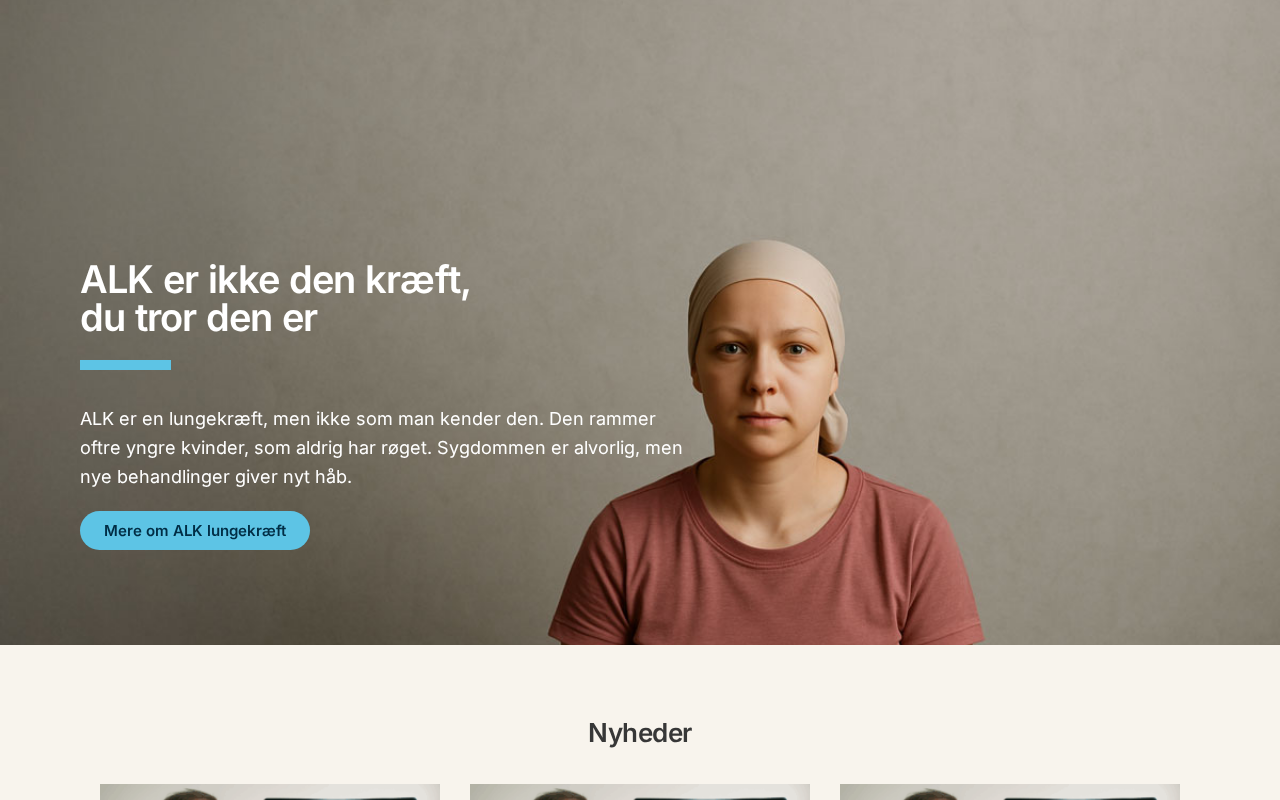Click the blue accent bar under the heading
Screen dimensions: 1280x800
click(x=125, y=365)
